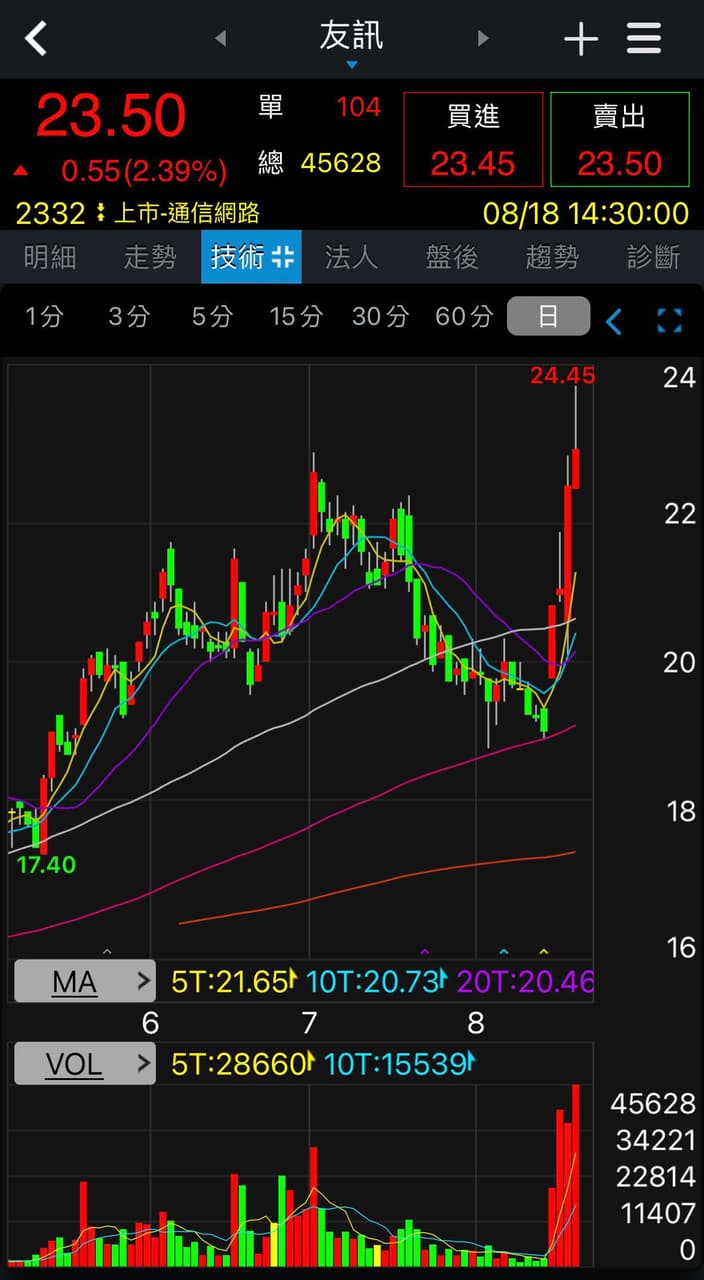704x1280 pixels.
Task: Add stock with the plus icon
Action: pos(580,39)
